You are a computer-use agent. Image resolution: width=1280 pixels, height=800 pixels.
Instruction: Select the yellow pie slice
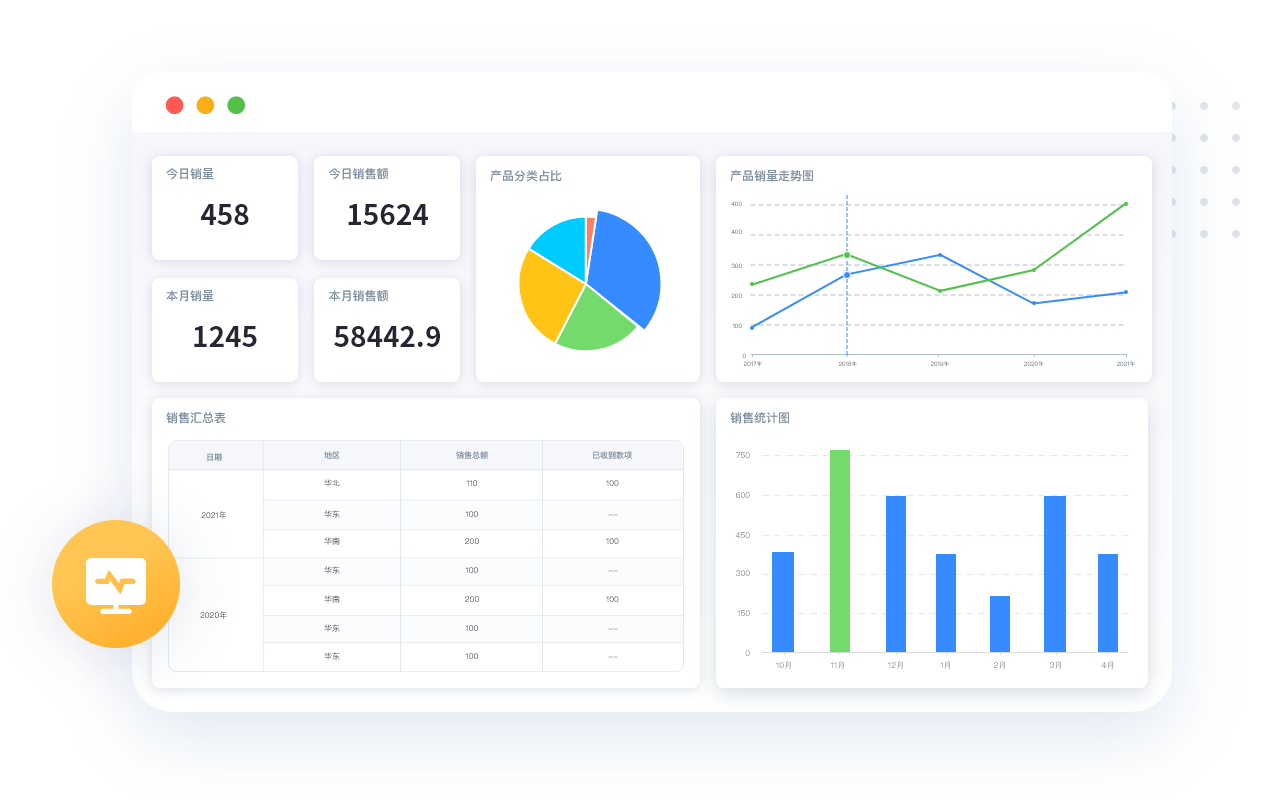click(548, 295)
